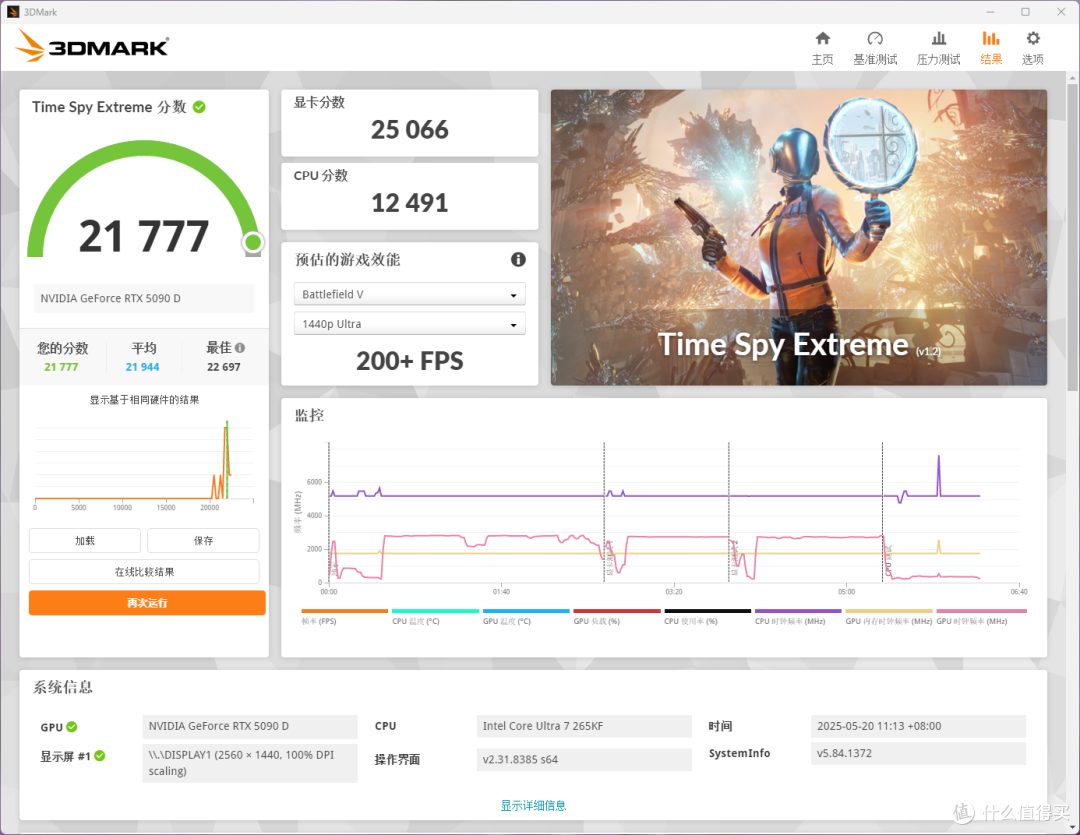Open the 1440p Ultra resolution dropdown

409,324
